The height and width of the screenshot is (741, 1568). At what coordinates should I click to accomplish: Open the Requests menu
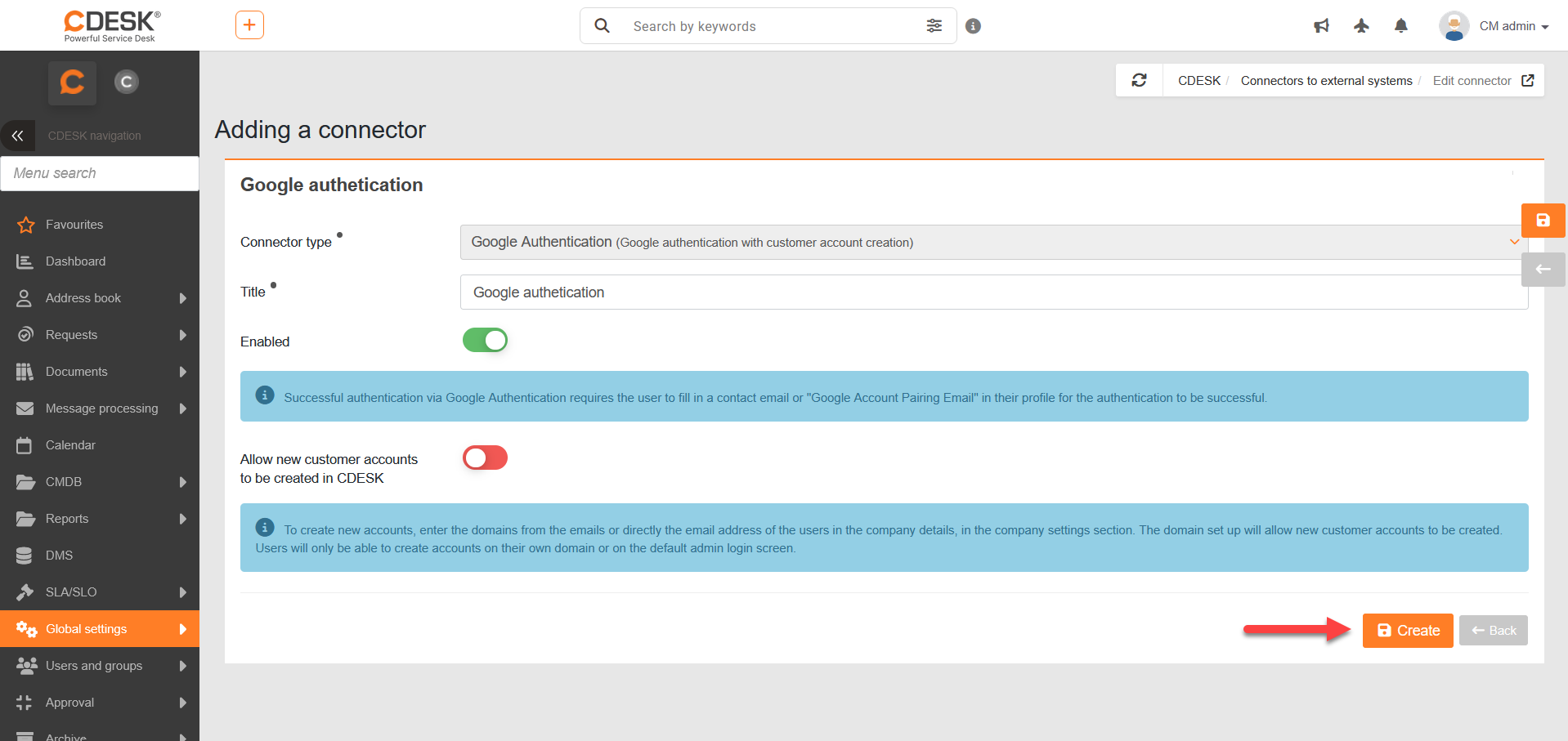coord(71,335)
